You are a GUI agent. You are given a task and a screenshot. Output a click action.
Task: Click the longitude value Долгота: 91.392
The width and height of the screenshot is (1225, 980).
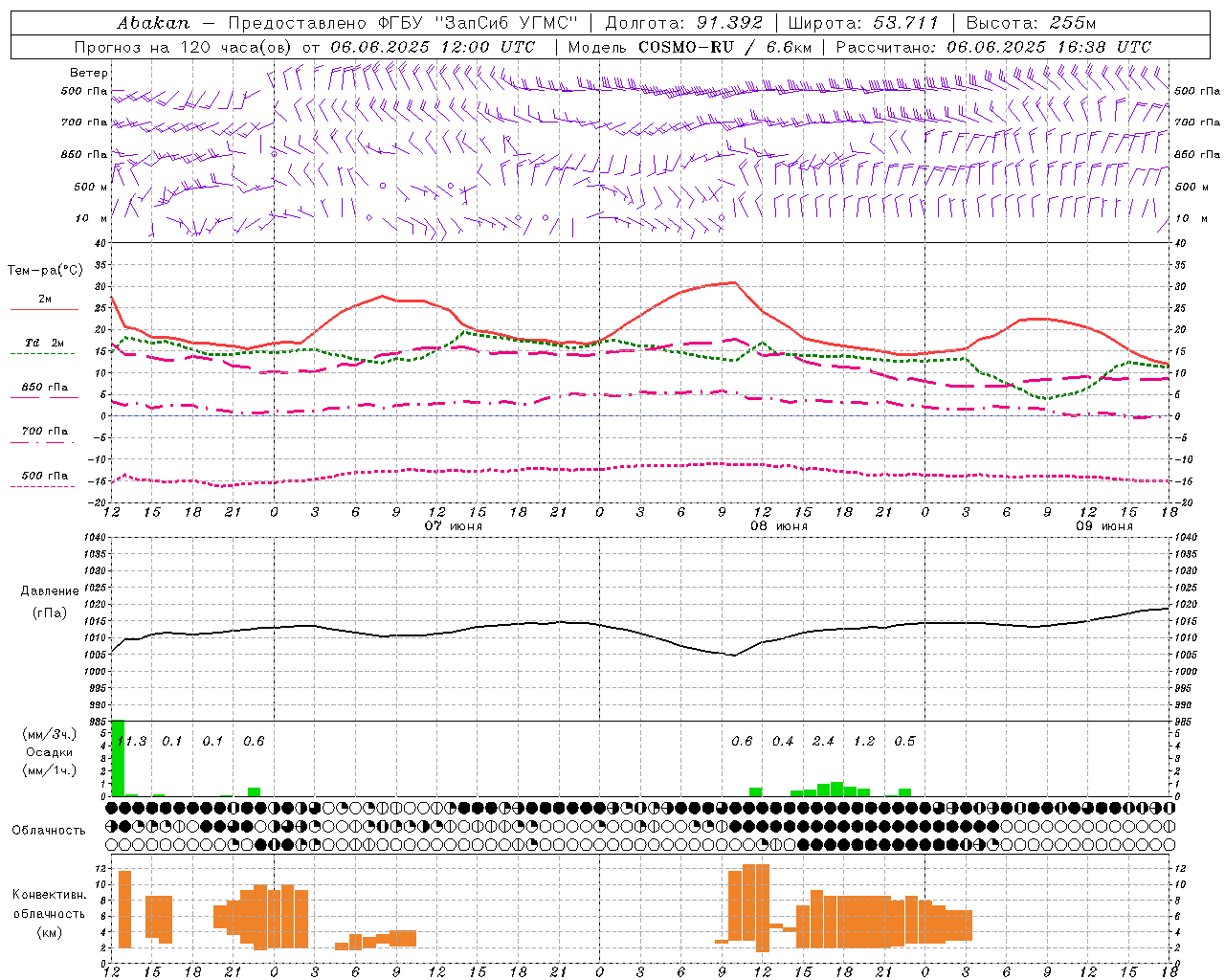pyautogui.click(x=684, y=23)
